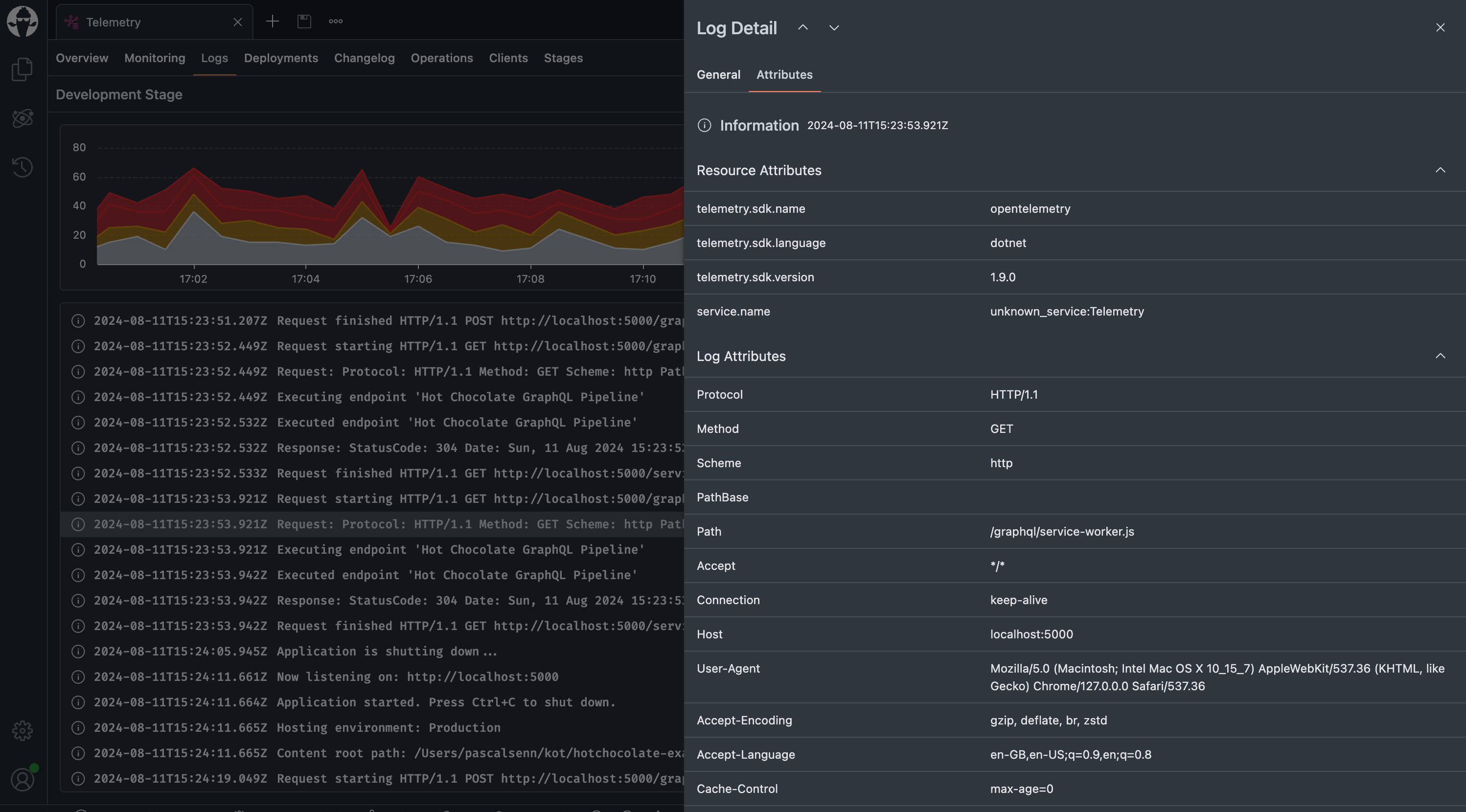Click the 'en-GB,en-US;q=0.9,en;q=0.8' Accept-Language value
The image size is (1466, 812).
[1071, 755]
